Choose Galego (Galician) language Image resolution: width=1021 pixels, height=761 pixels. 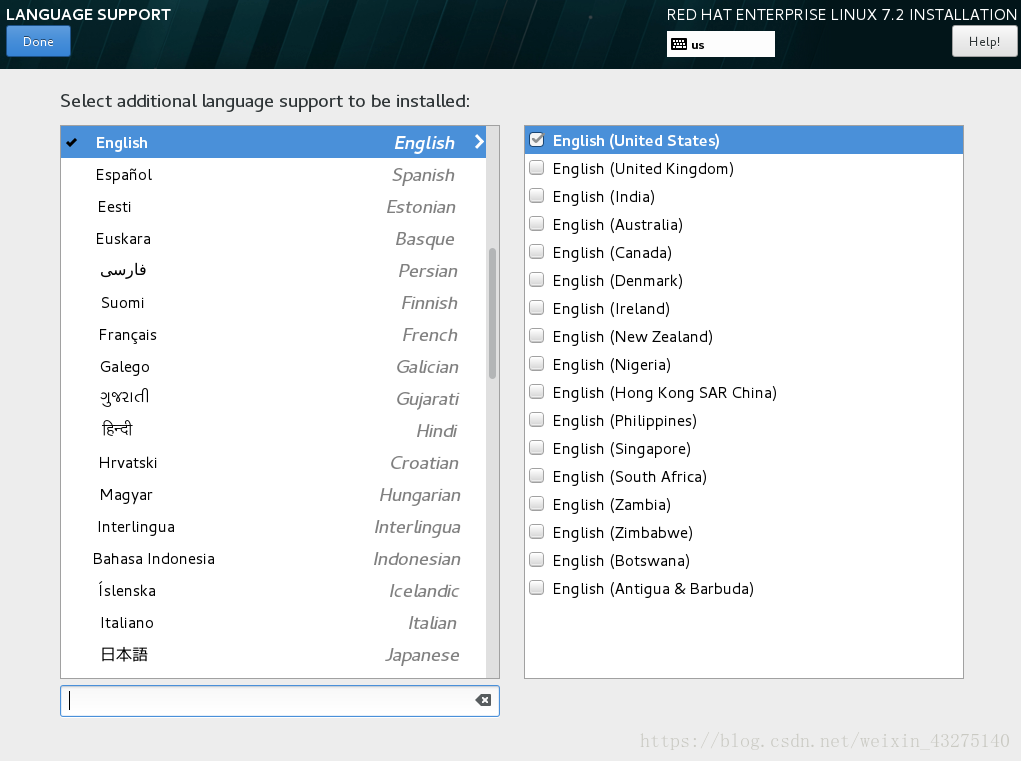pyautogui.click(x=273, y=367)
